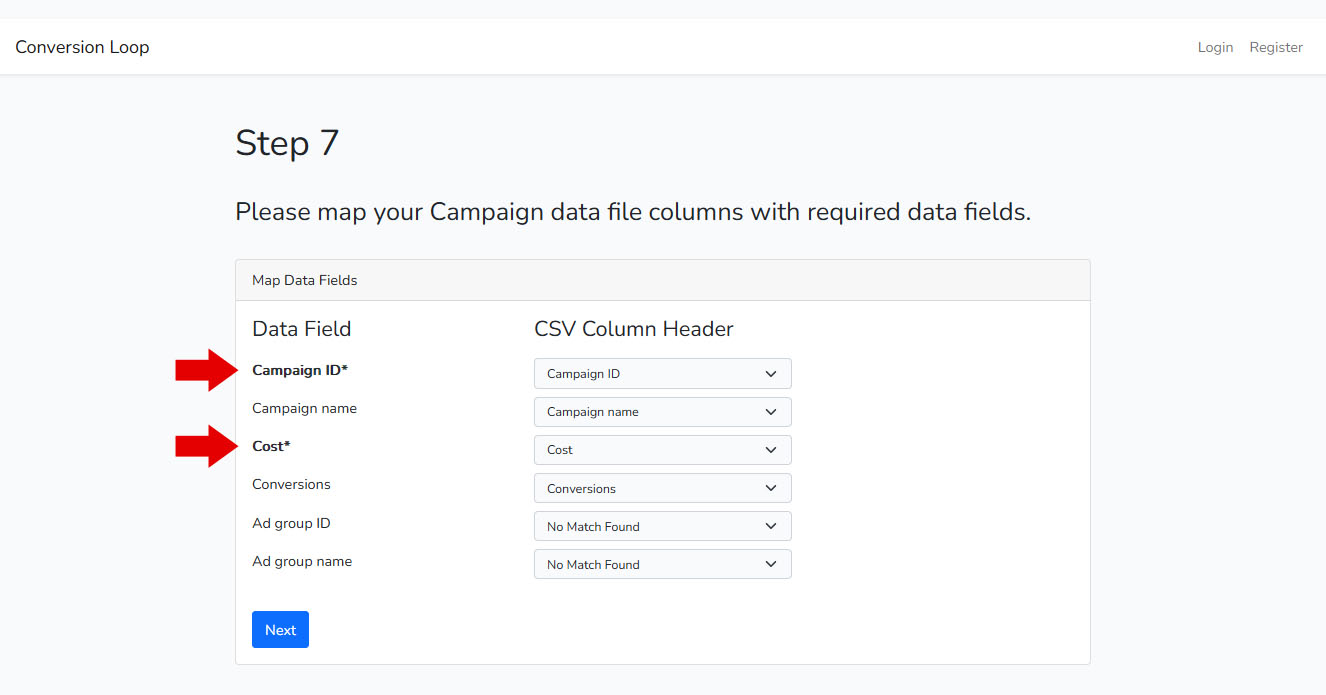Open the Cost column dropdown
The image size is (1326, 695).
tap(662, 450)
